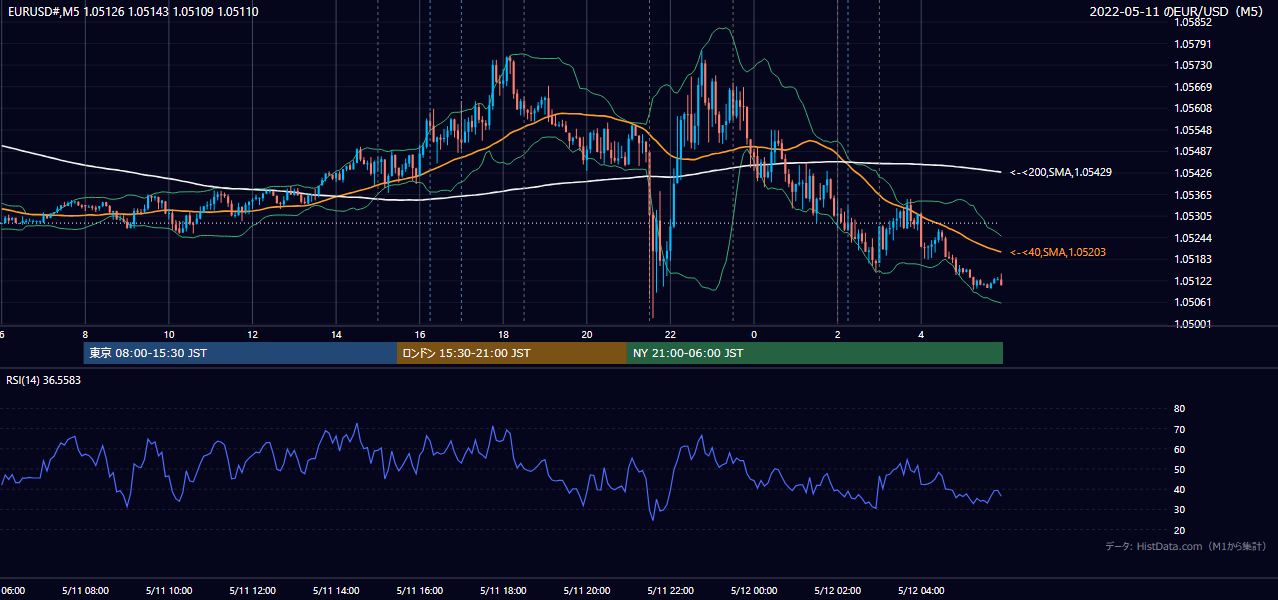Click the 5/11 16:00 bottom time label

(419, 590)
